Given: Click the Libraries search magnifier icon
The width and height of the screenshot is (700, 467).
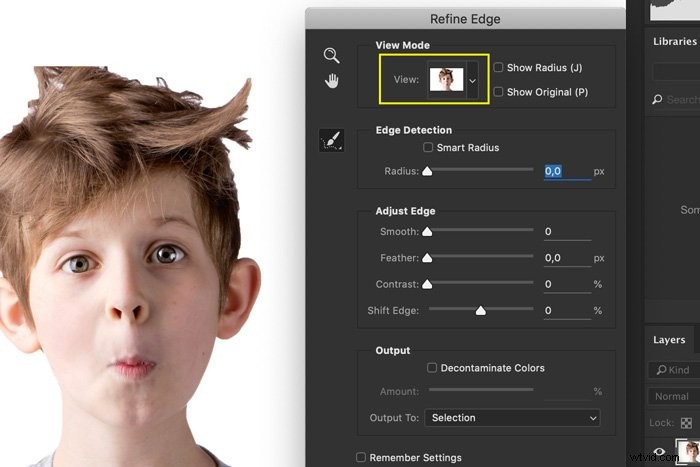Looking at the screenshot, I should tap(657, 99).
